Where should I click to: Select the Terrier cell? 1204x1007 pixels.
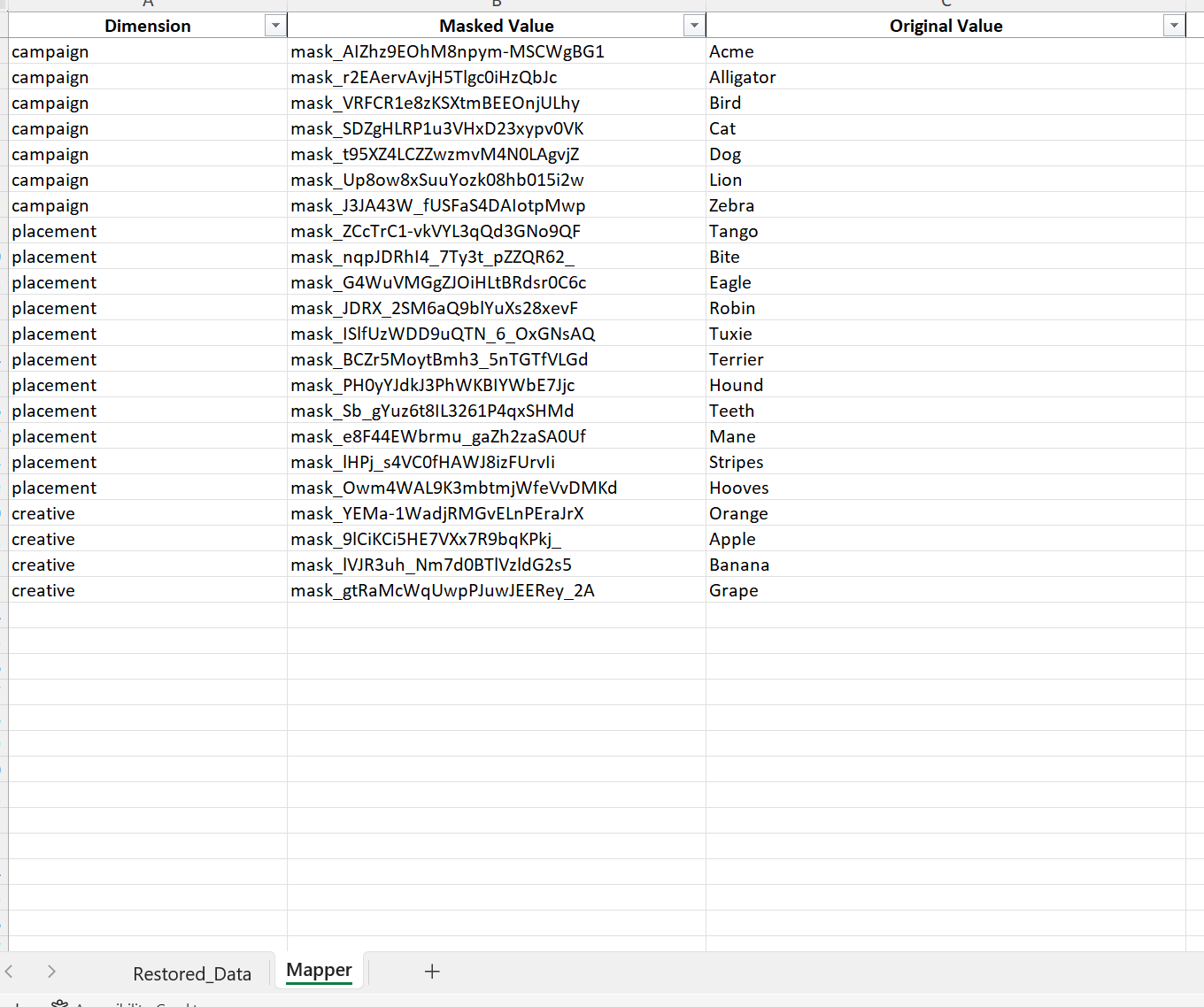click(x=945, y=359)
